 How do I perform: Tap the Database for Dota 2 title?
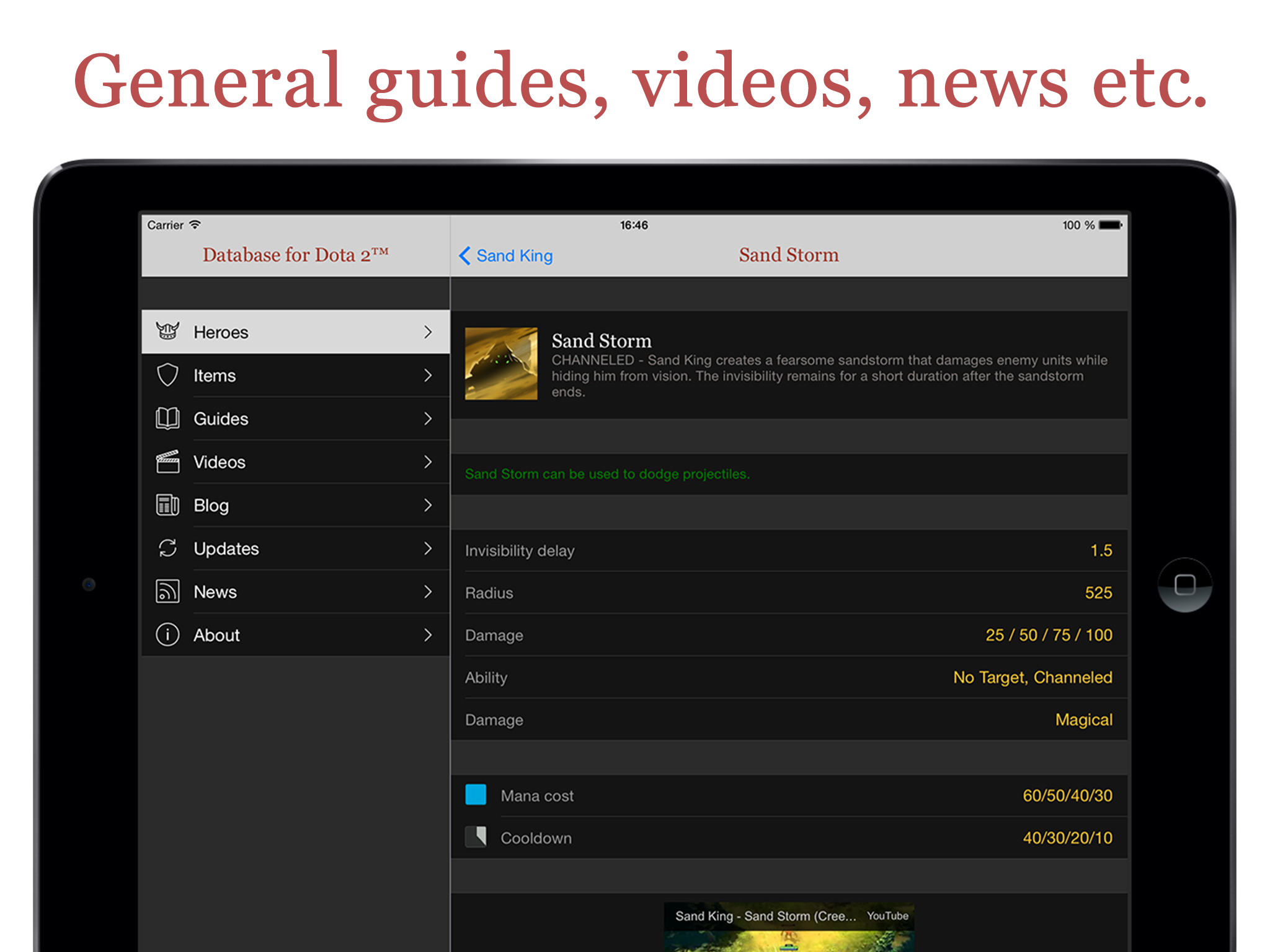coord(295,255)
